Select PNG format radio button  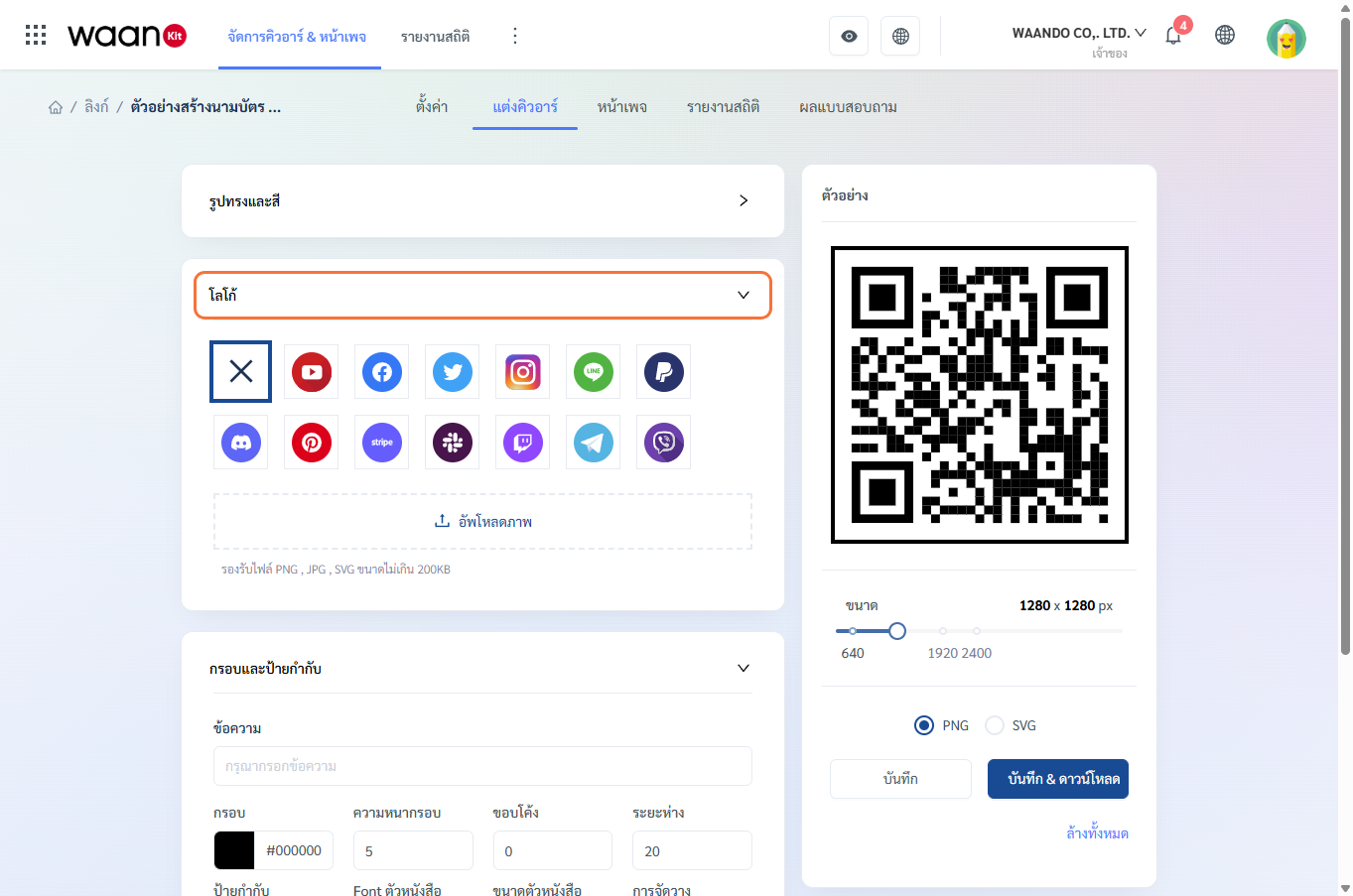pyautogui.click(x=924, y=725)
